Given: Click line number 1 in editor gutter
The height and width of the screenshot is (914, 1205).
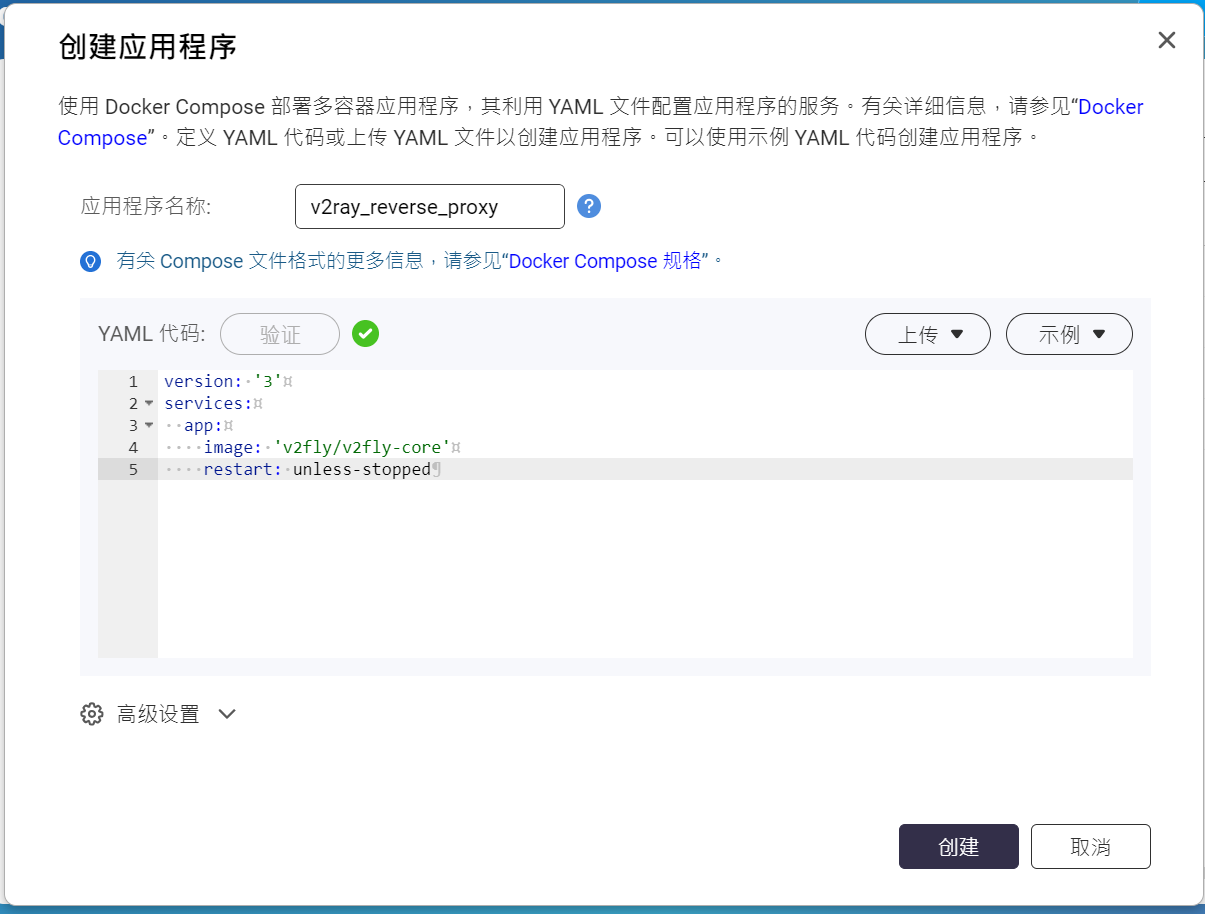Looking at the screenshot, I should coord(133,382).
